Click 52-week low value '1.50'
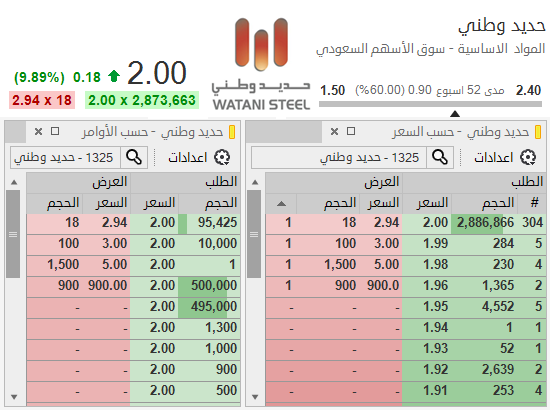The width and height of the screenshot is (550, 410). coord(333,90)
